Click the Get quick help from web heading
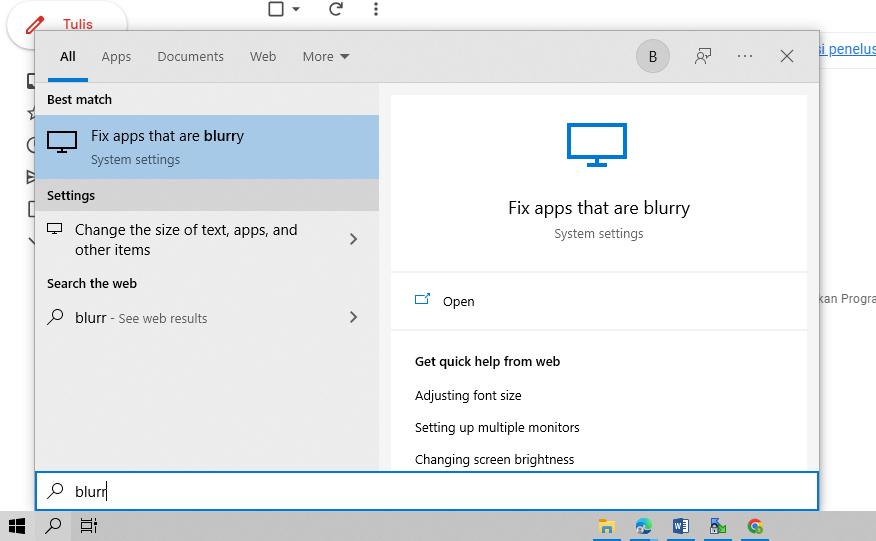The image size is (876, 541). [487, 362]
